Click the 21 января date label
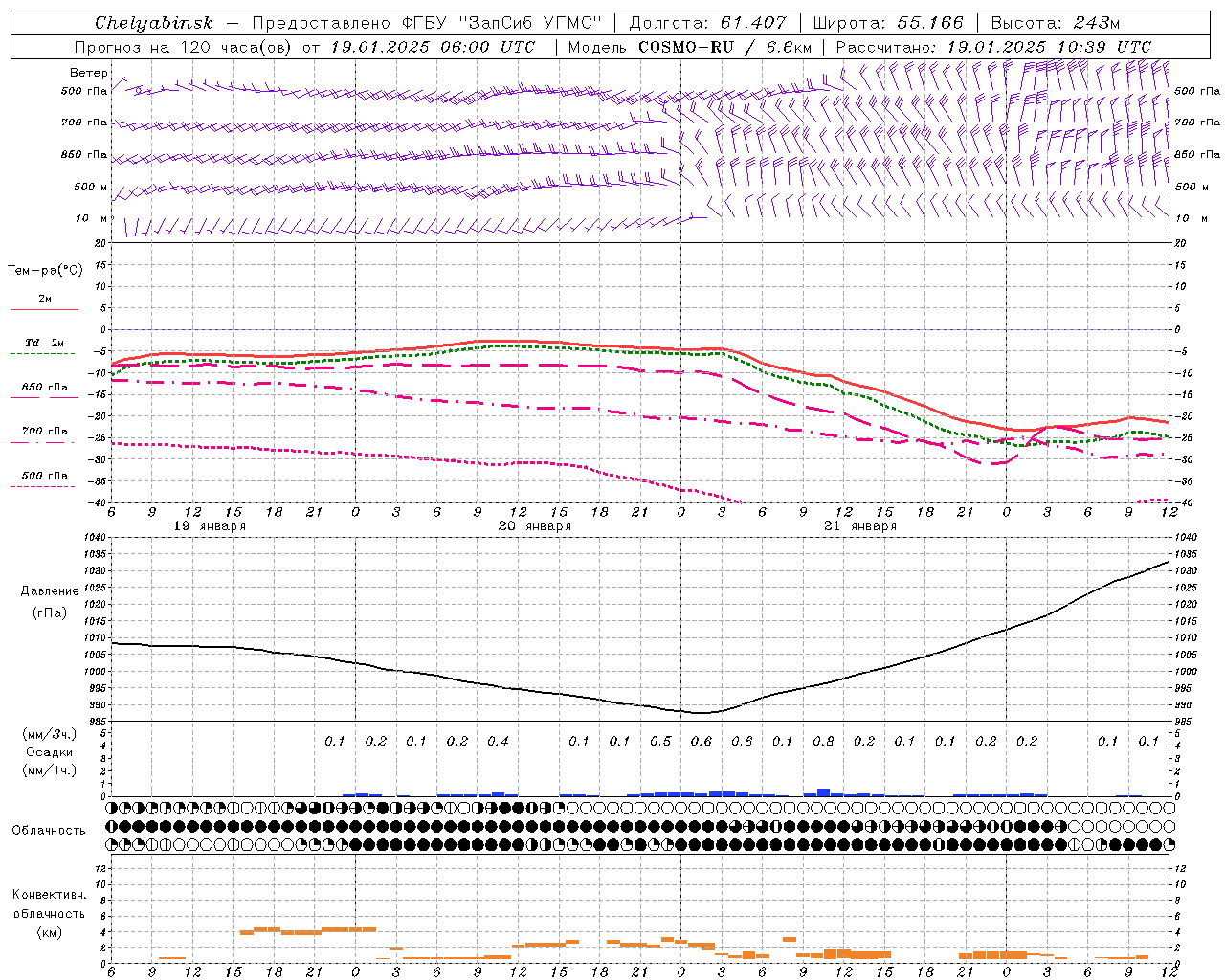Image resolution: width=1225 pixels, height=980 pixels. [x=860, y=526]
